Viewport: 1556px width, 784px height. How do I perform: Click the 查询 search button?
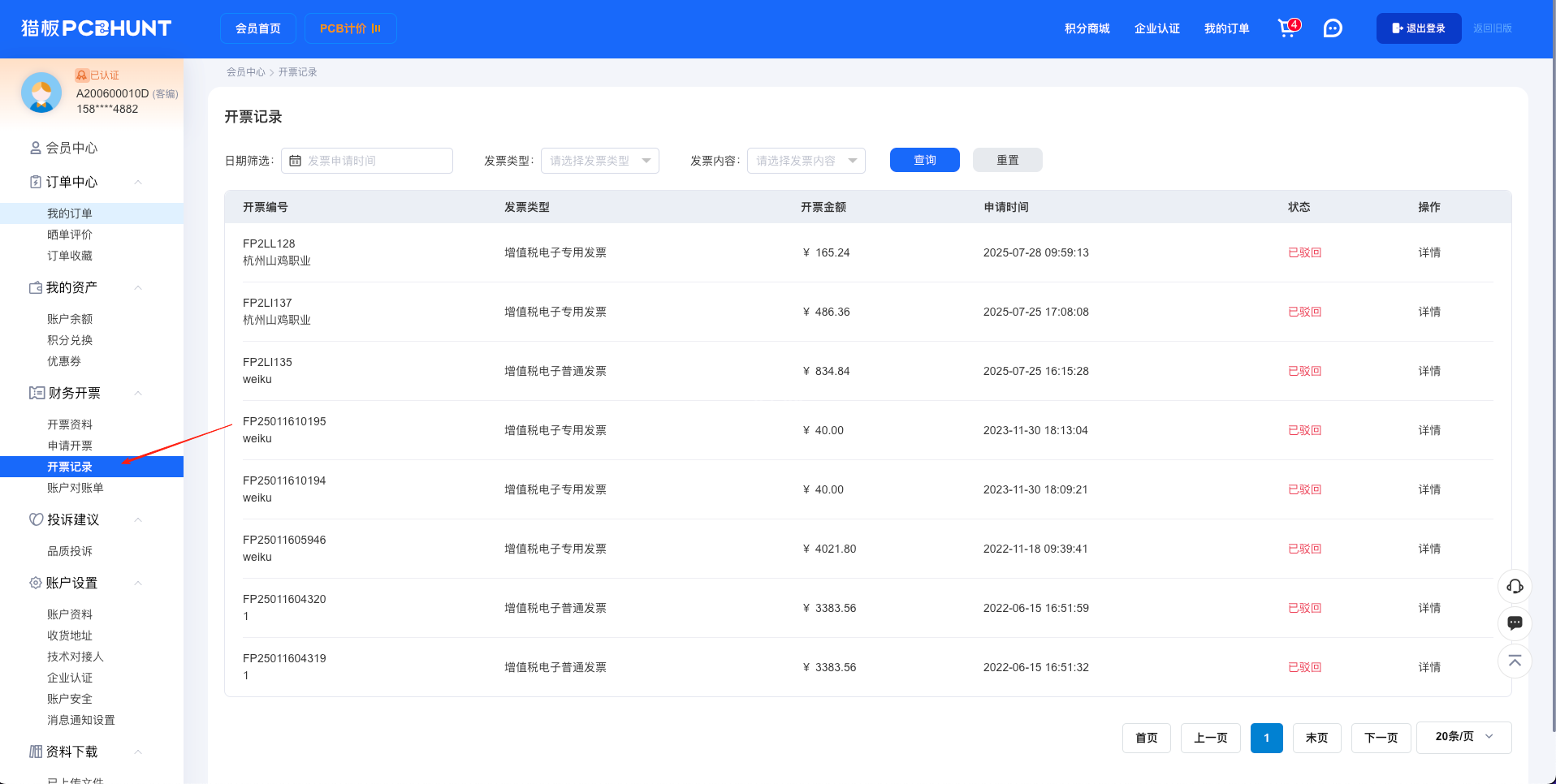924,160
